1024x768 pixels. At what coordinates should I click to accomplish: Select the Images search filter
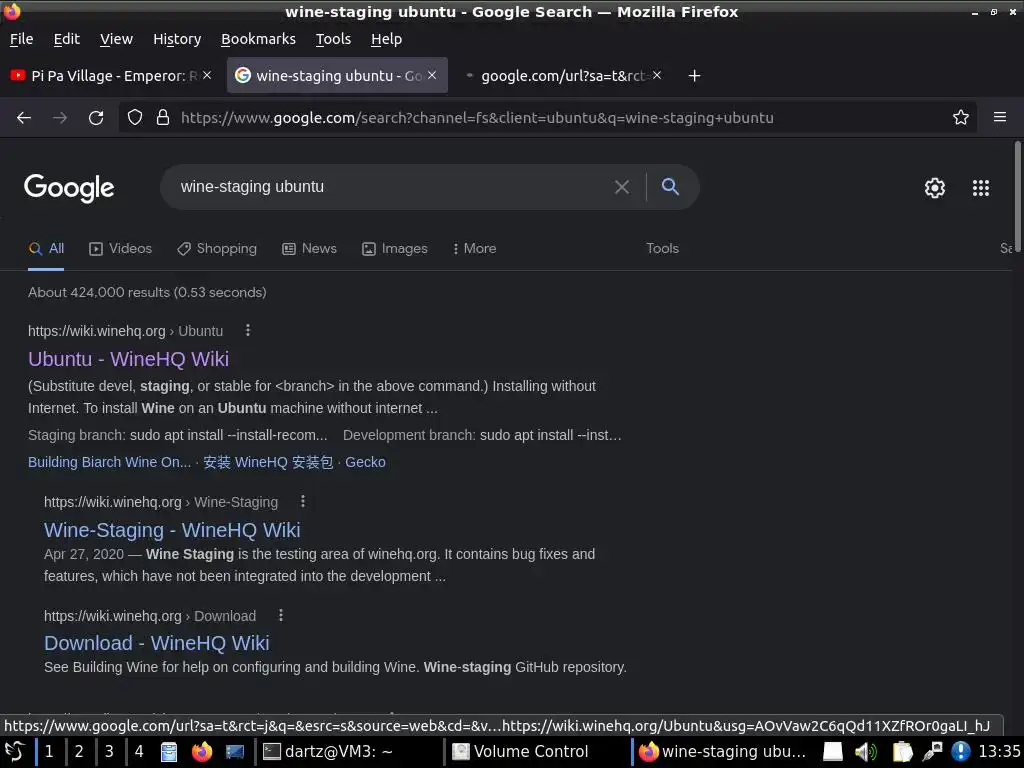pyautogui.click(x=395, y=248)
